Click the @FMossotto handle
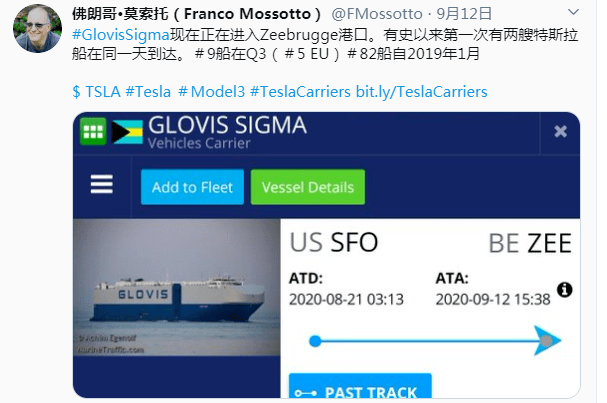 tap(377, 14)
